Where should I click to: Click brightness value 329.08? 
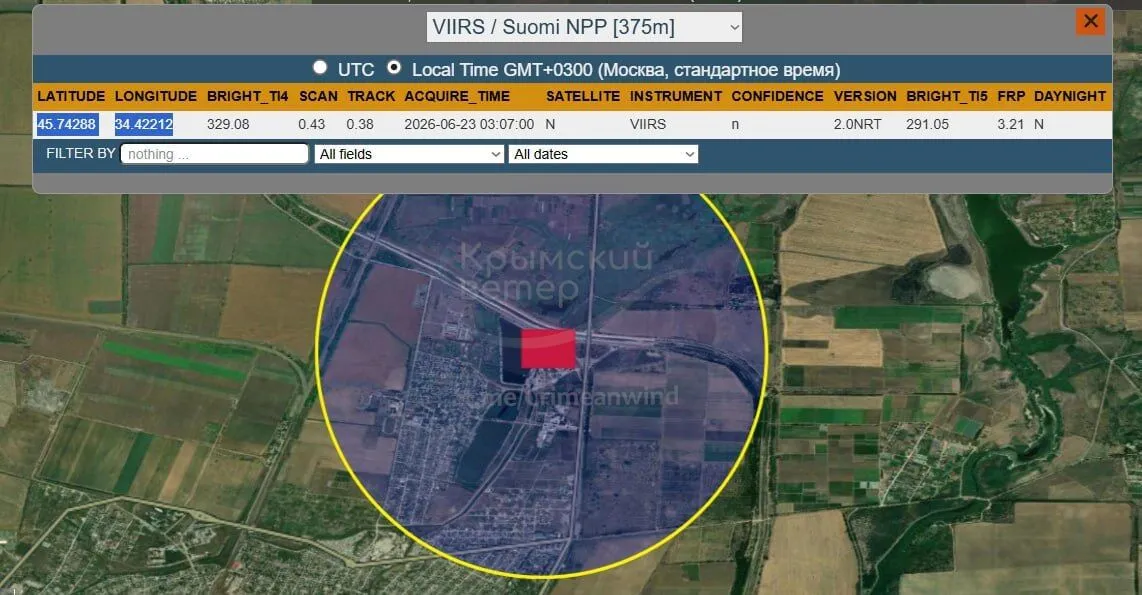point(228,125)
